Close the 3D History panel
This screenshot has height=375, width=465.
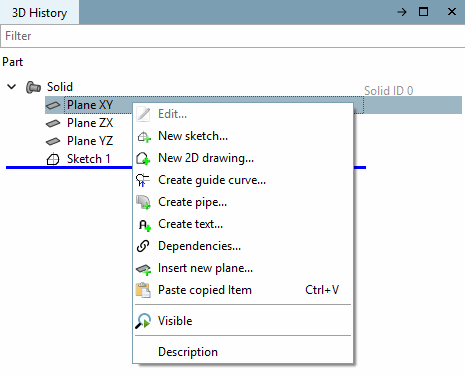tap(452, 12)
